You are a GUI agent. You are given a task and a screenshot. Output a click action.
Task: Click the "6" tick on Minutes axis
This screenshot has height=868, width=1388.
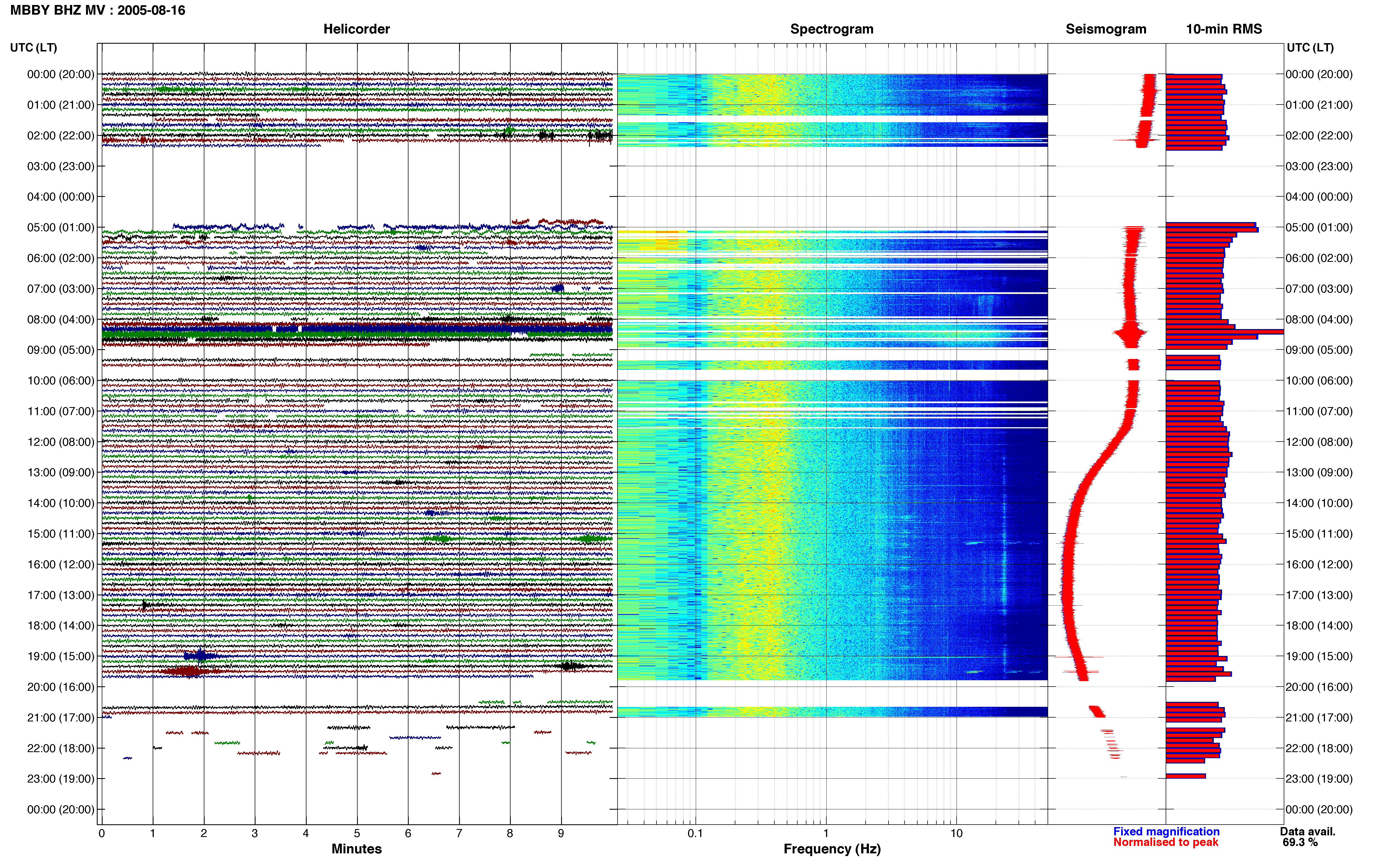pos(408,833)
